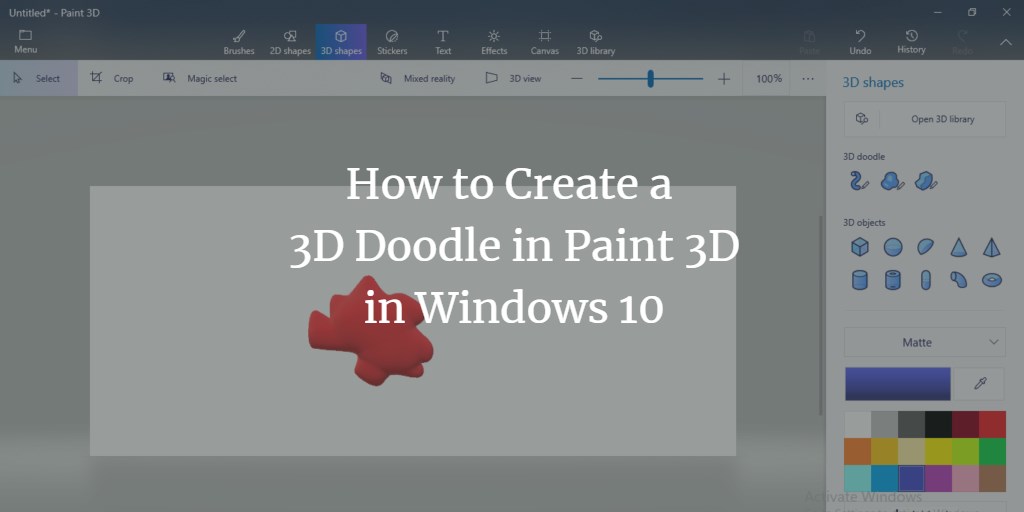The width and height of the screenshot is (1024, 512).
Task: Choose the white color swatch
Action: point(857,424)
